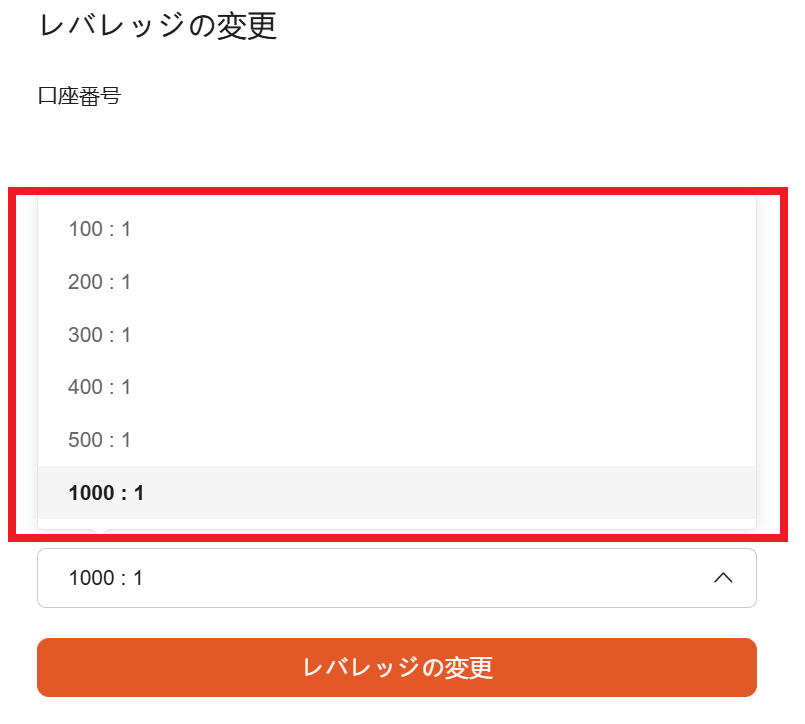Set leverage to the lowest ratio listed
The image size is (805, 724).
pos(100,230)
